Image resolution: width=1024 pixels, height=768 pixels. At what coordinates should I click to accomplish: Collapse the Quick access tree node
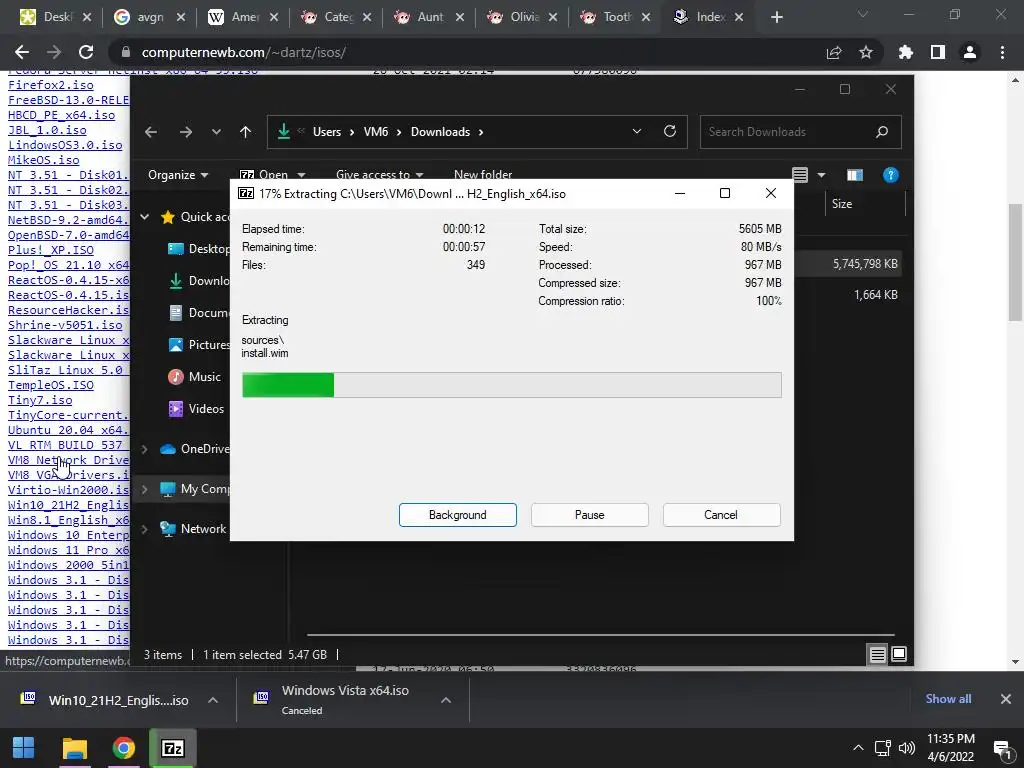(145, 217)
